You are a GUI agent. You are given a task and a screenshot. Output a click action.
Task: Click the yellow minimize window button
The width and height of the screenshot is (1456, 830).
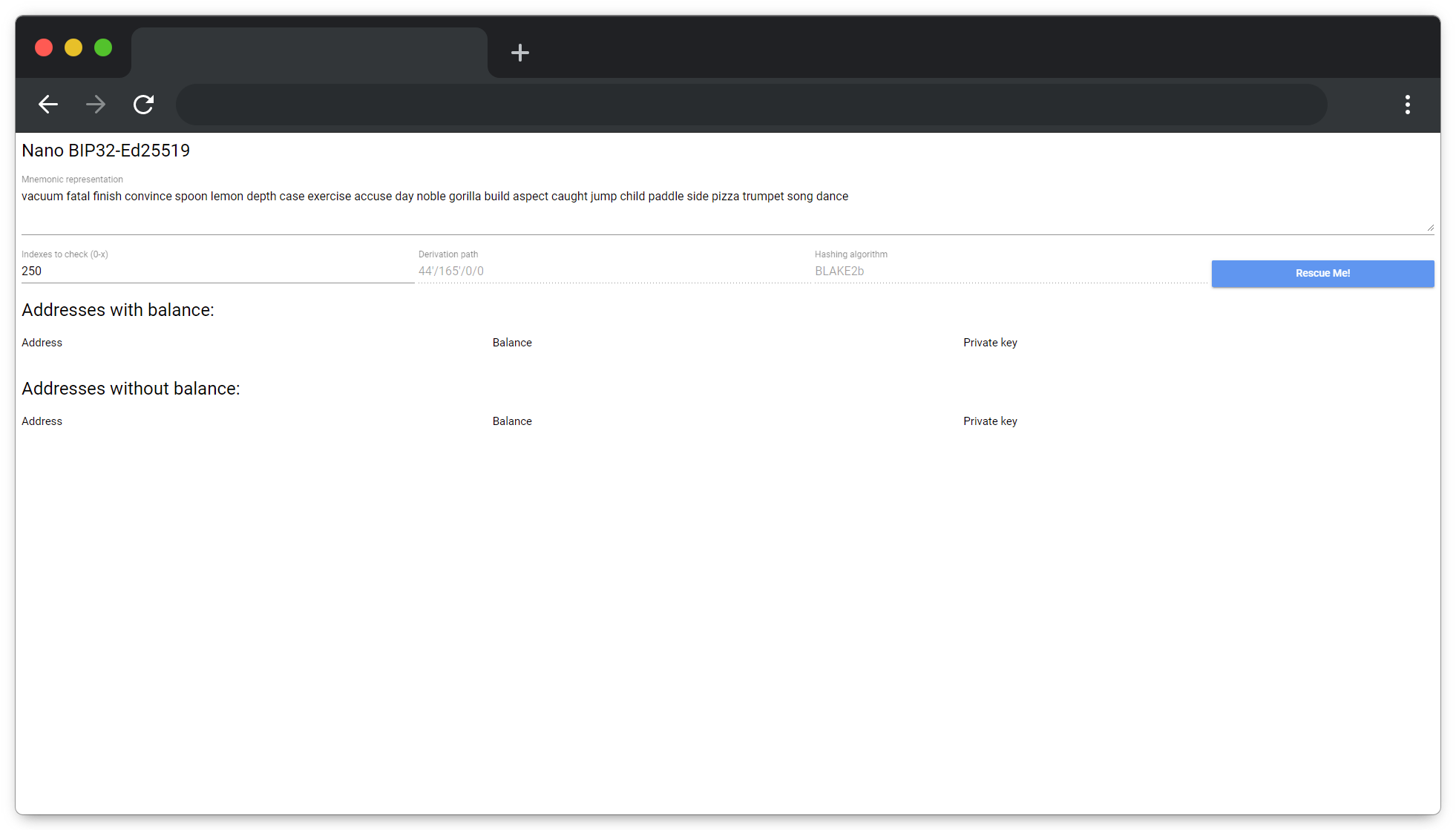73,47
